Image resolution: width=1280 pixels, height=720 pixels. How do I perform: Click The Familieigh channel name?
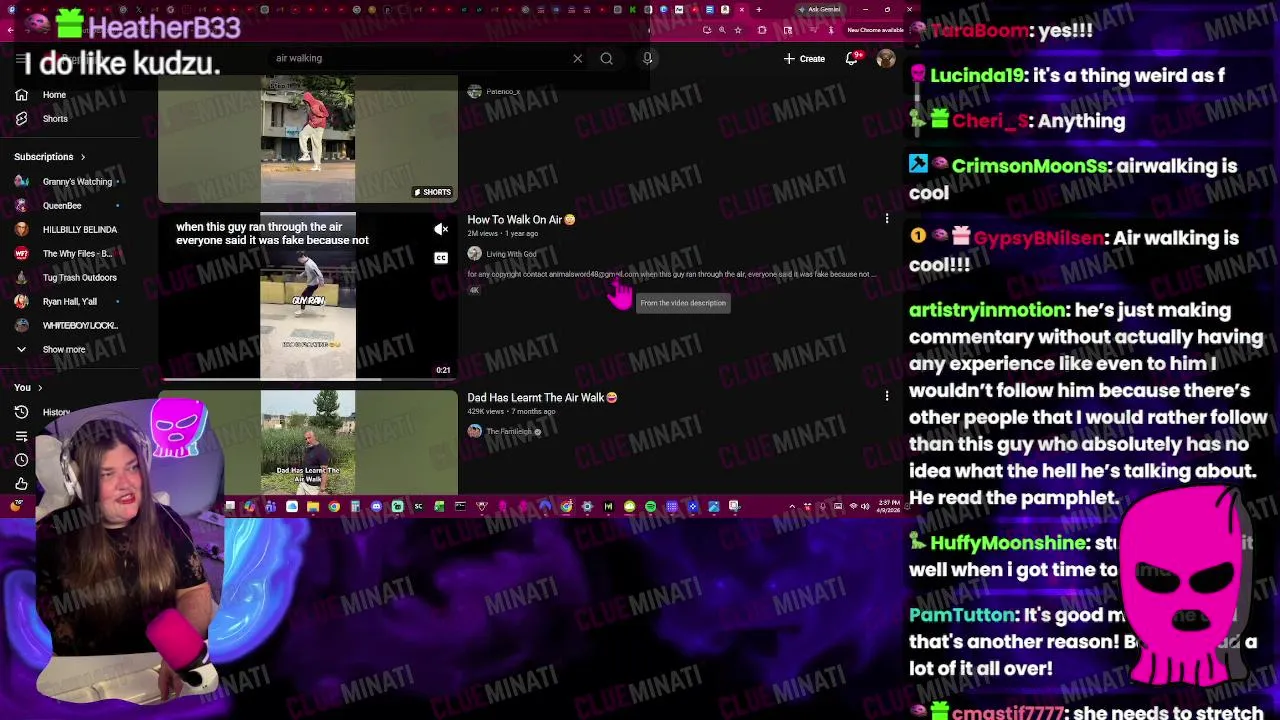[508, 432]
